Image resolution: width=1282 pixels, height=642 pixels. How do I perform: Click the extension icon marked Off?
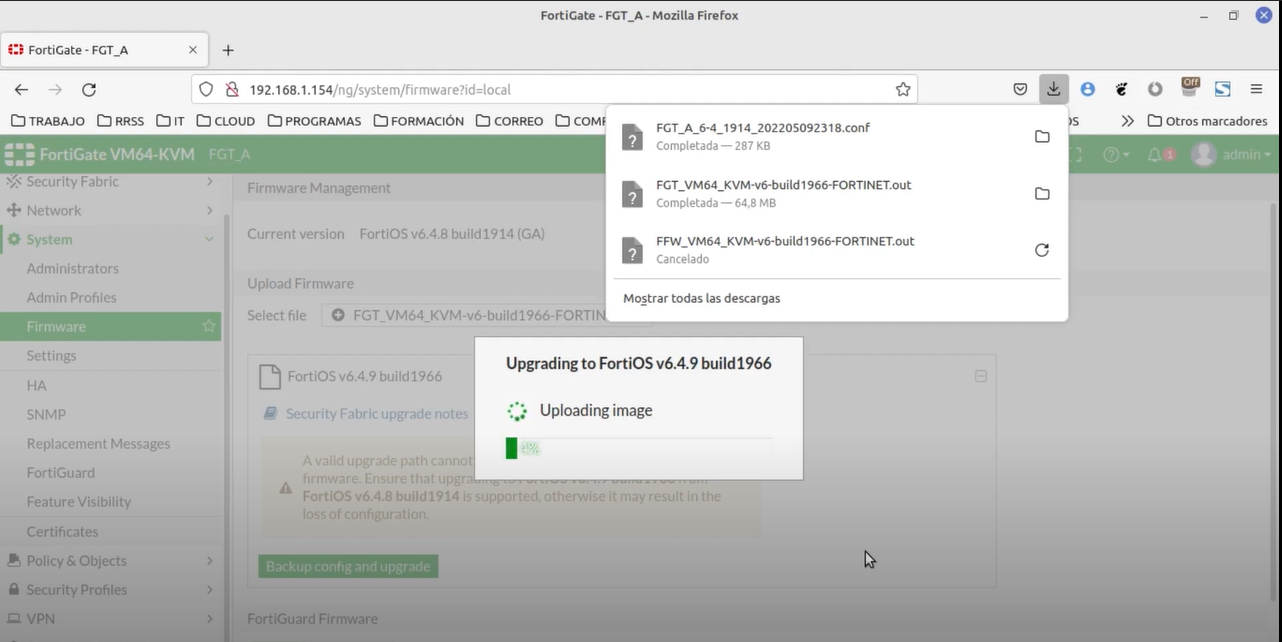pos(1190,87)
